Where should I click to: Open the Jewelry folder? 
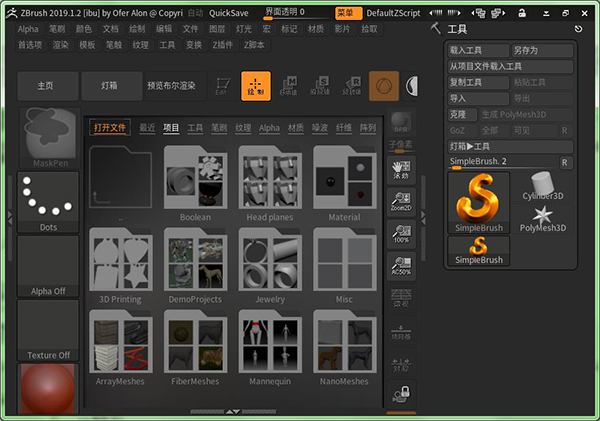[x=270, y=266]
